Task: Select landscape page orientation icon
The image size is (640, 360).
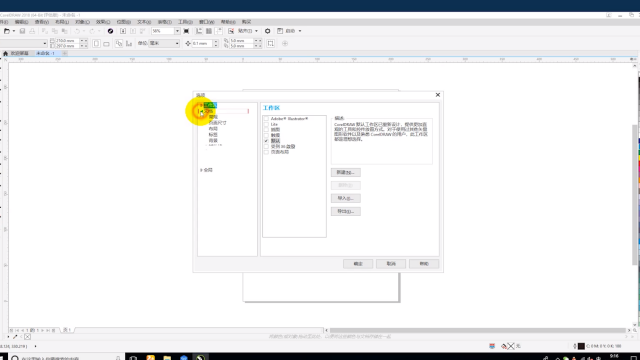Action: (x=106, y=43)
